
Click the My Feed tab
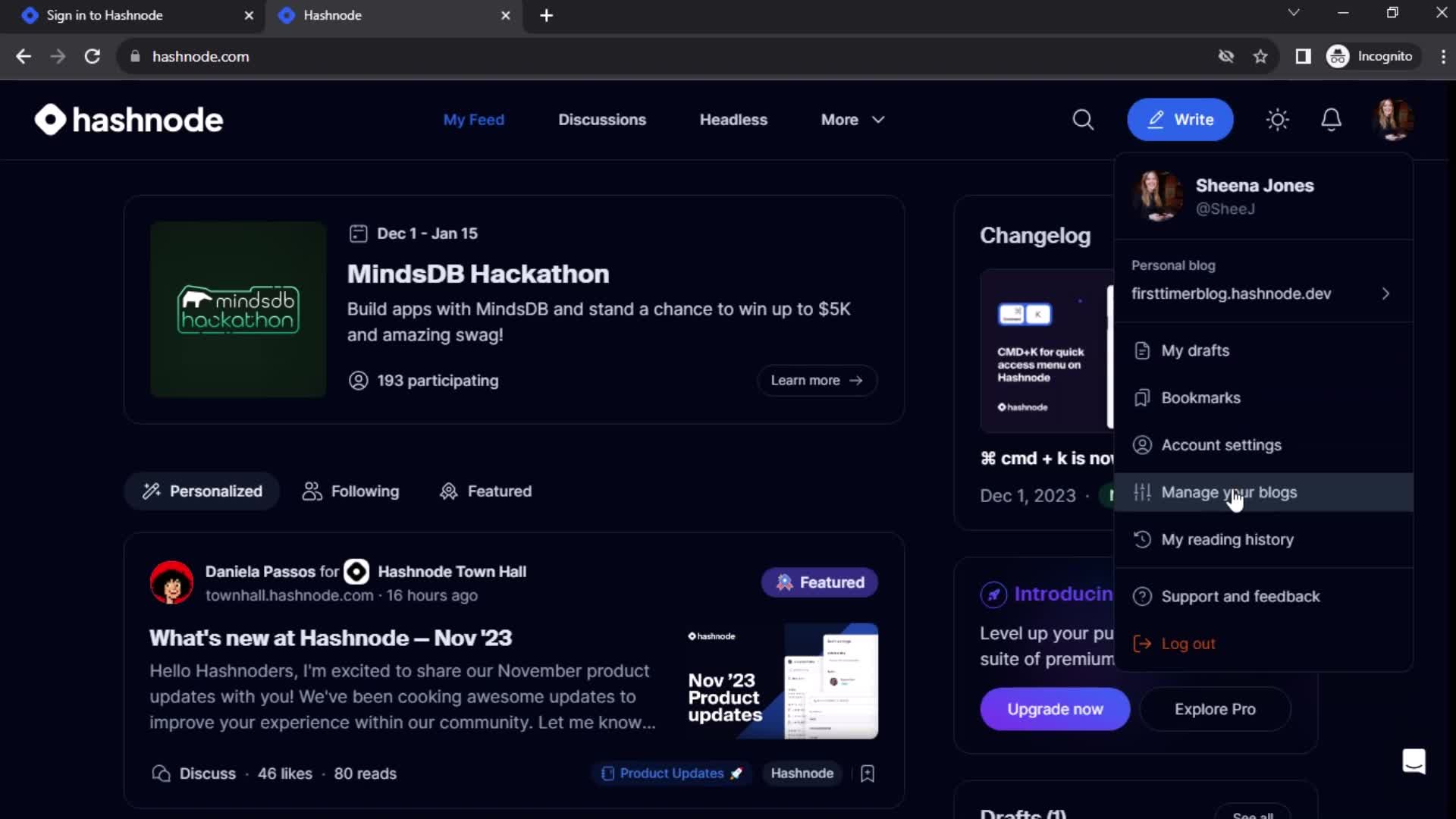pos(473,119)
